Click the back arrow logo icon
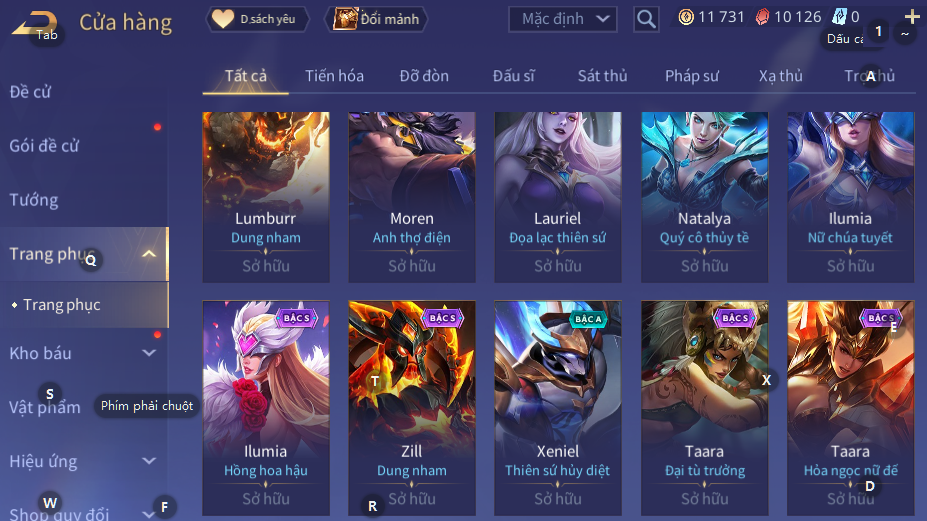Viewport: 927px width, 521px height. click(34, 24)
